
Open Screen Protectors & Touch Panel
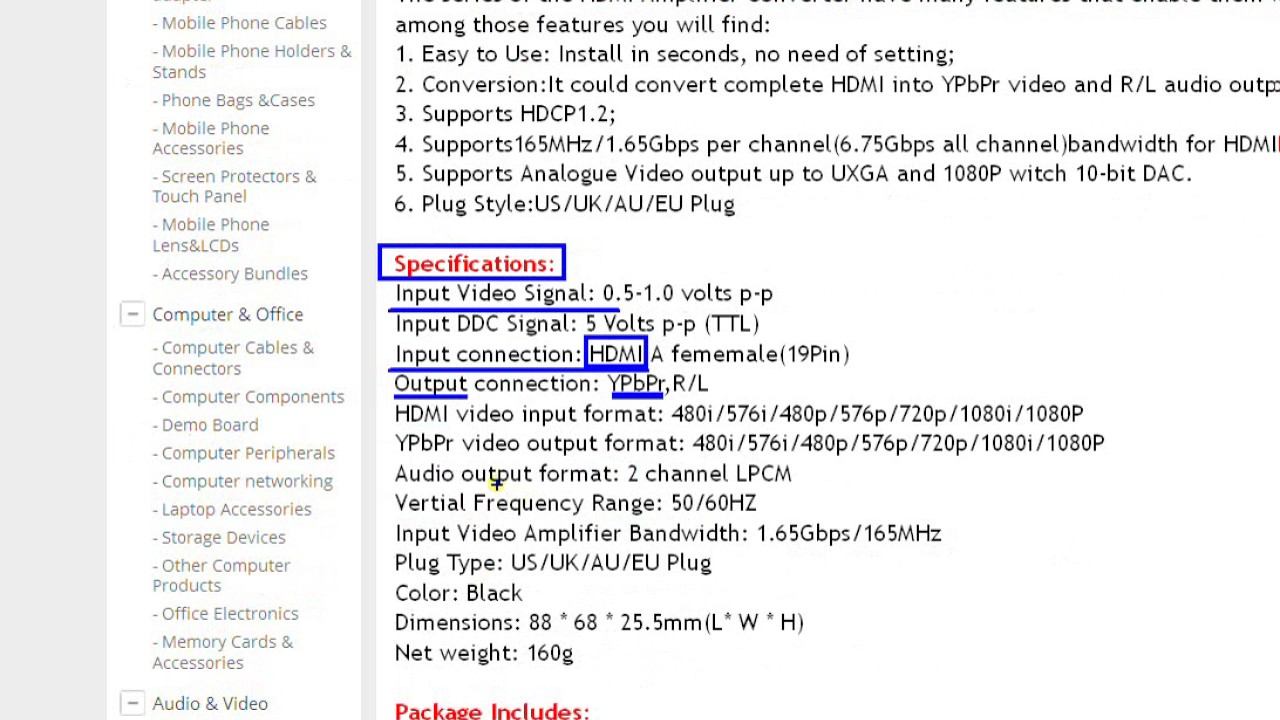(x=234, y=186)
